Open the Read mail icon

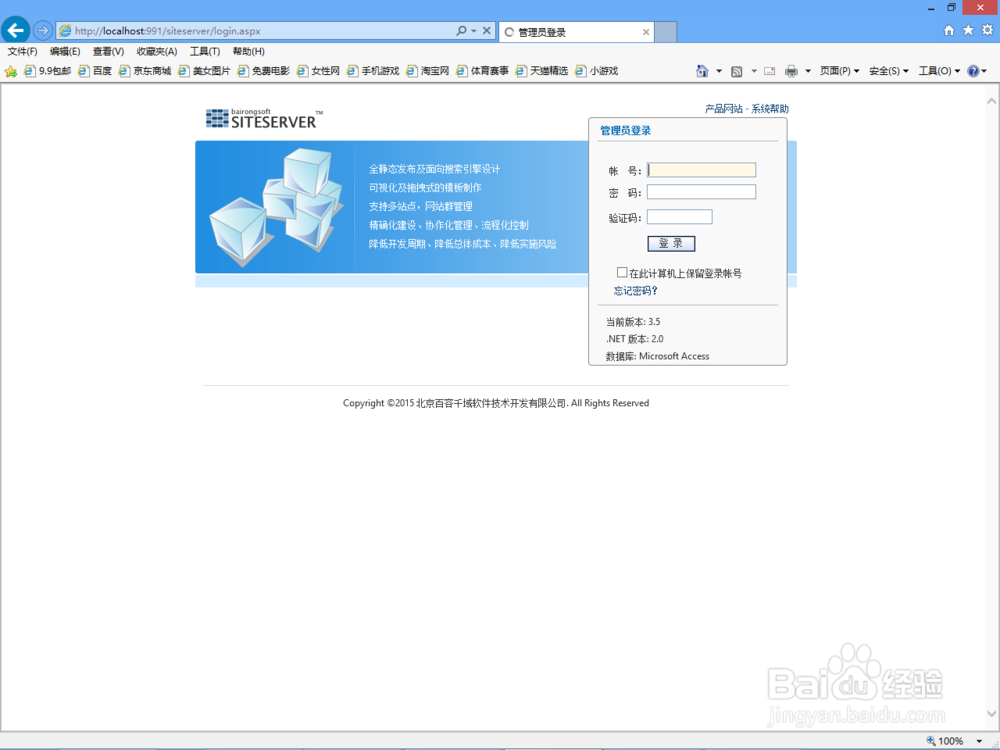pyautogui.click(x=768, y=70)
